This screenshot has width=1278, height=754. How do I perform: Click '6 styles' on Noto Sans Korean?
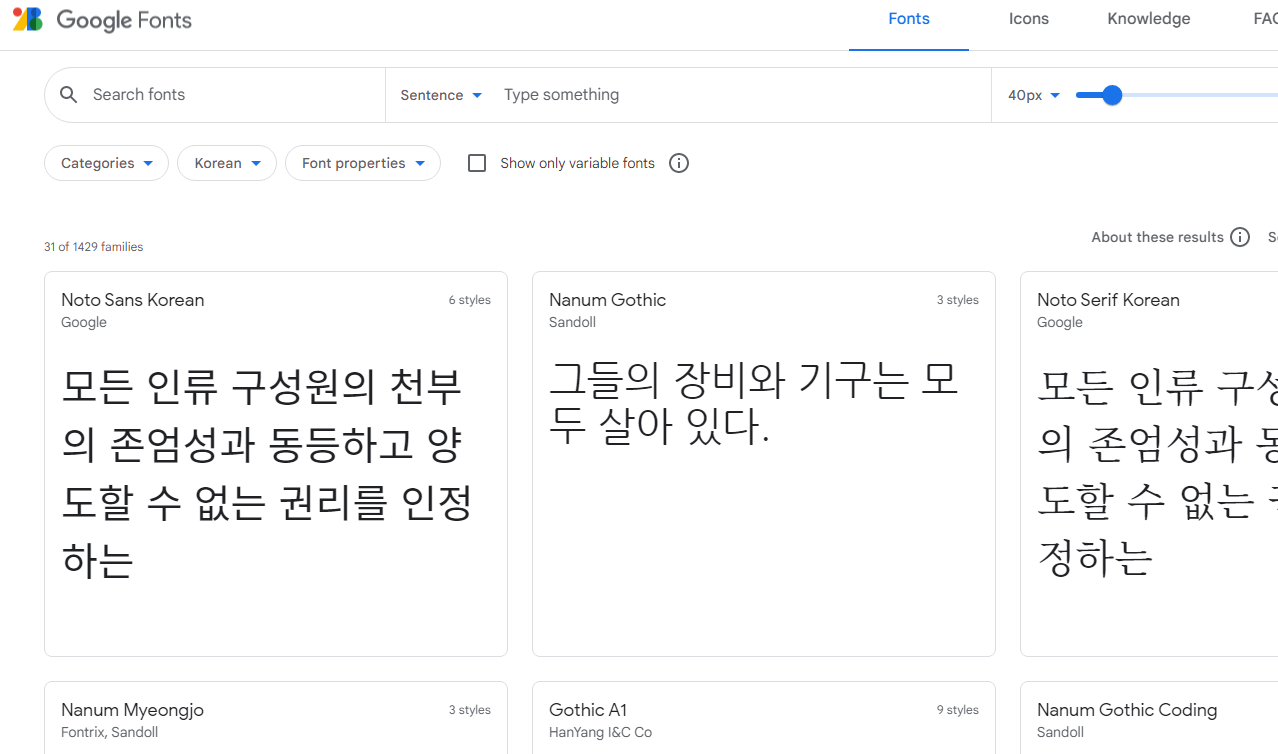coord(470,300)
